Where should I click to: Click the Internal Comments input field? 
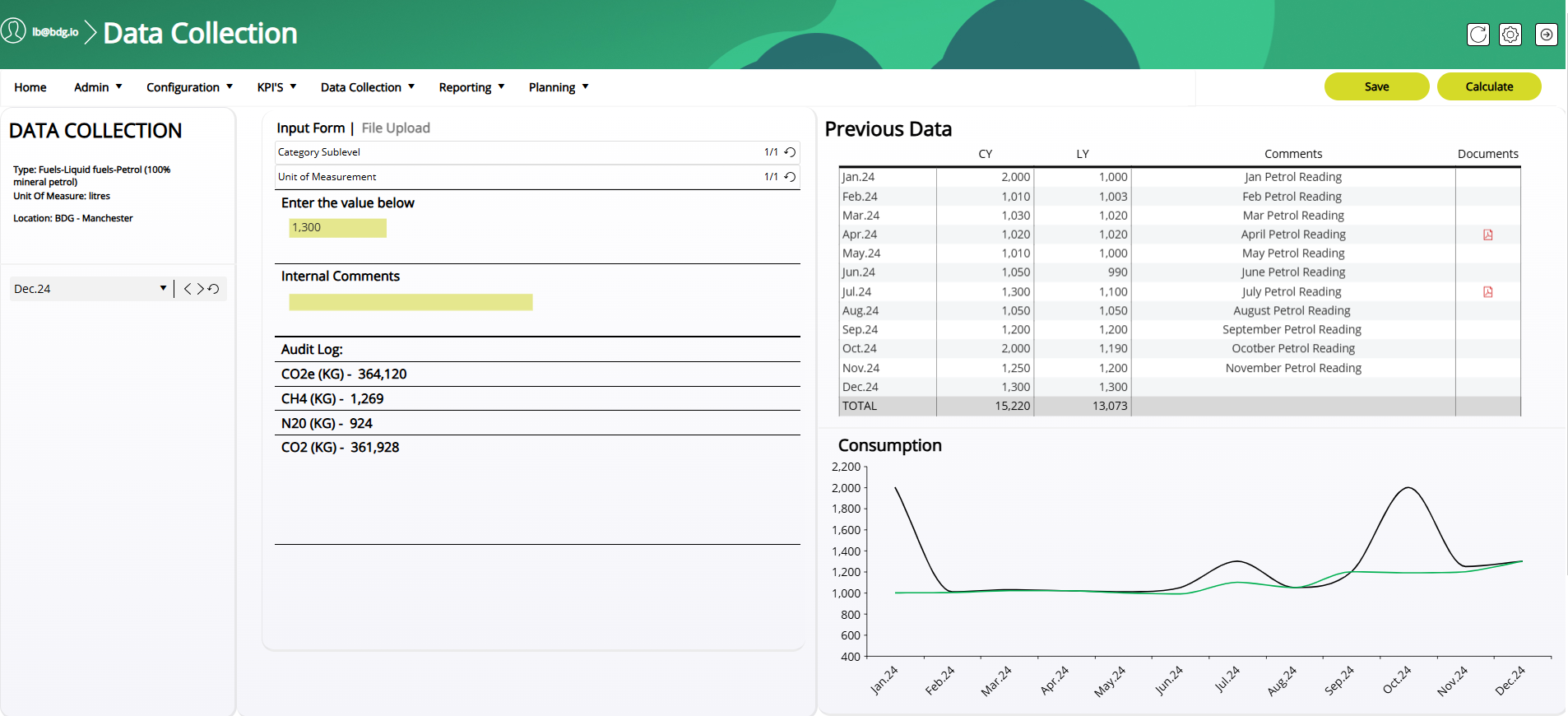click(411, 302)
